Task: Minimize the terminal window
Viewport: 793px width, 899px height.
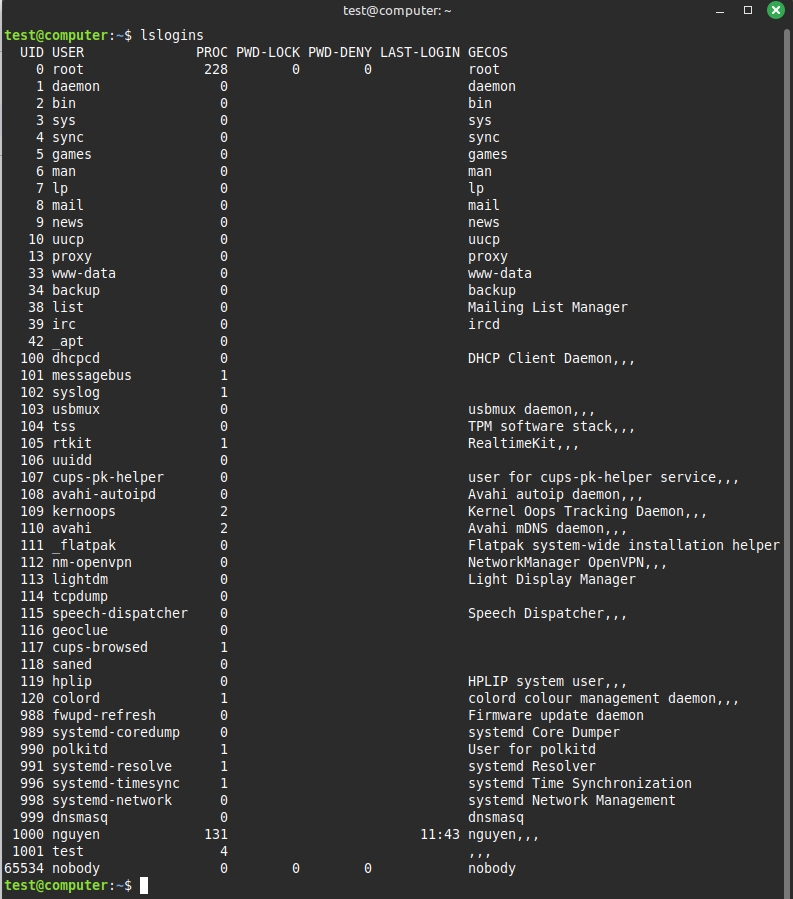Action: coord(720,10)
